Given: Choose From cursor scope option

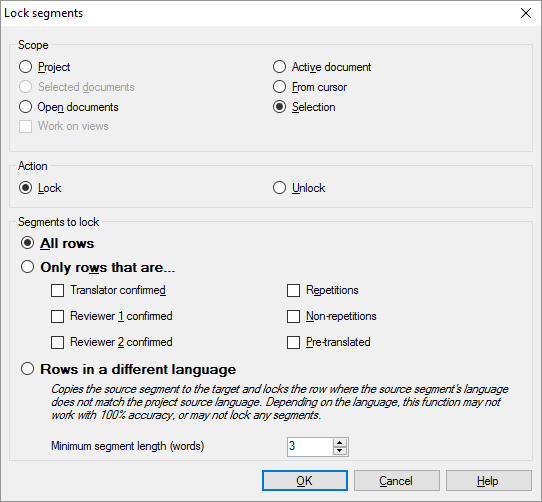Looking at the screenshot, I should point(279,87).
